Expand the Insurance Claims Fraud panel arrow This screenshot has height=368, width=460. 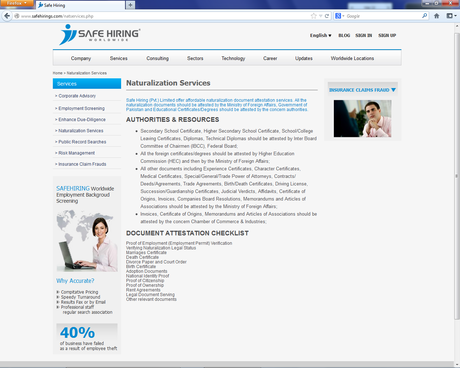(x=393, y=90)
